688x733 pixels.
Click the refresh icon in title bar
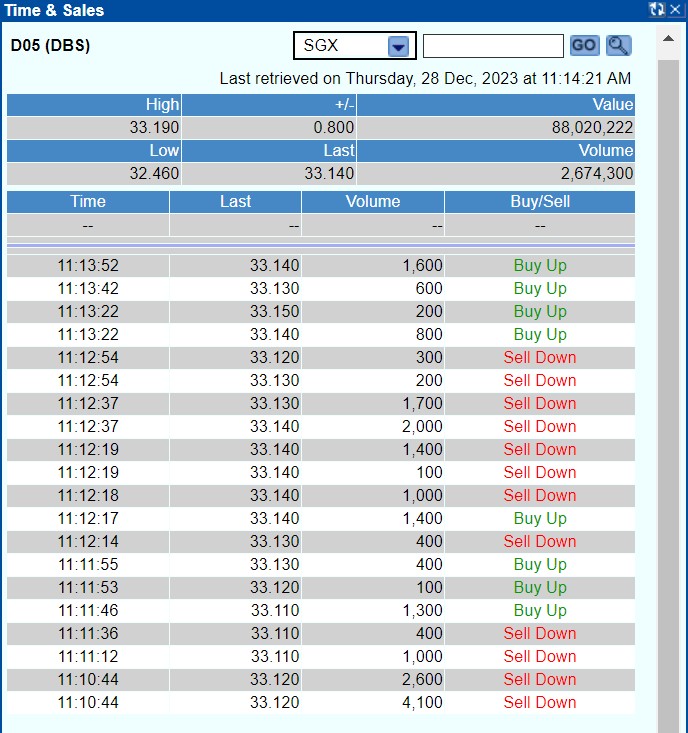pyautogui.click(x=657, y=9)
